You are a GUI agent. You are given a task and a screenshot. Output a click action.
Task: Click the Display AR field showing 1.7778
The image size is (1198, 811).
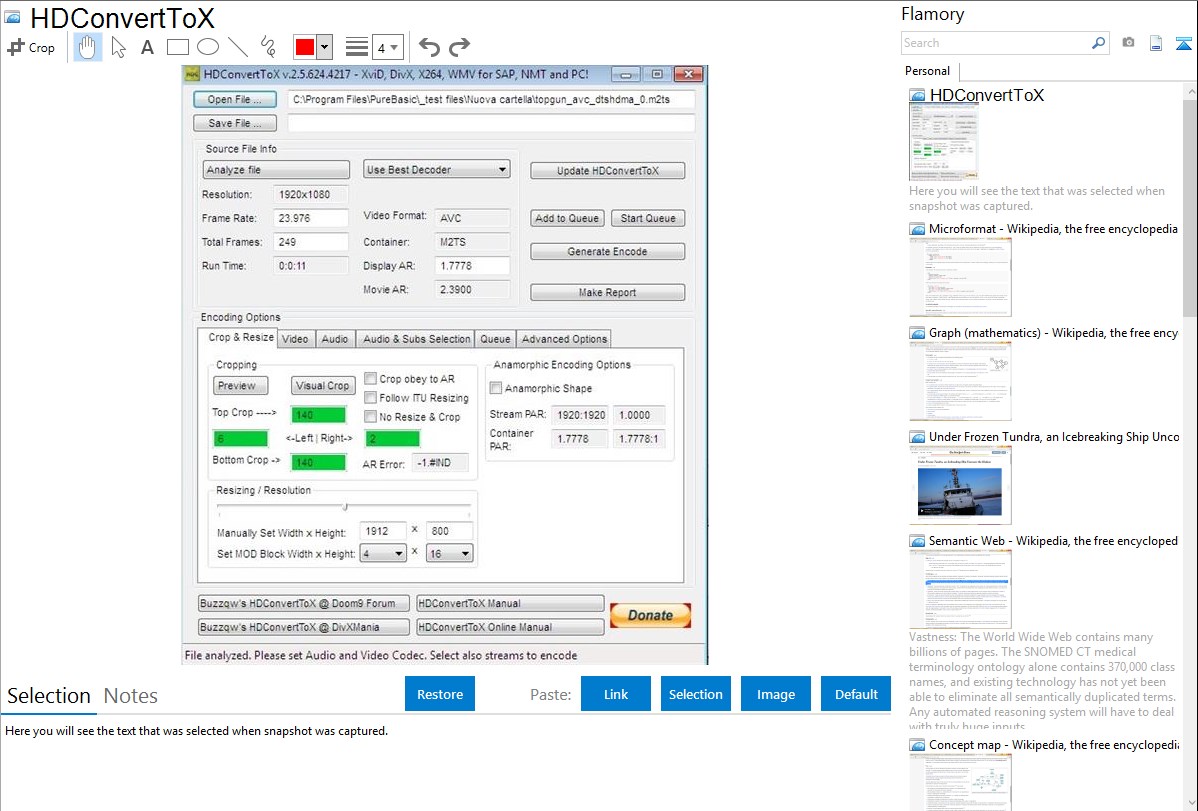[x=472, y=265]
